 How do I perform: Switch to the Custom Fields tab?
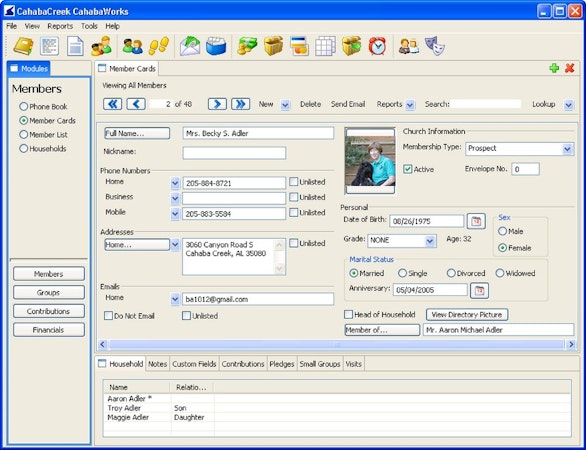click(194, 364)
